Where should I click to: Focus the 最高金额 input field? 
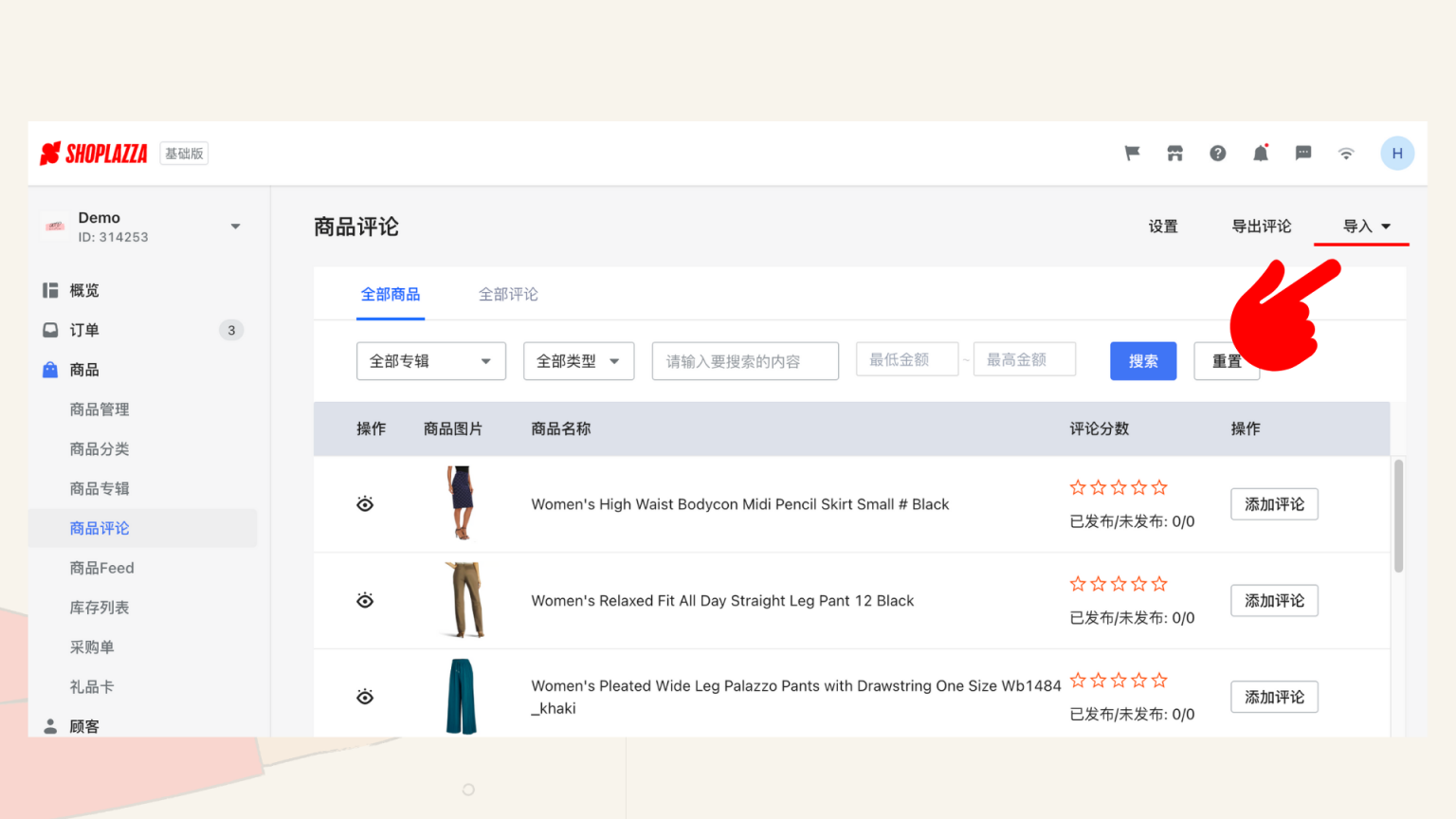(x=1025, y=359)
